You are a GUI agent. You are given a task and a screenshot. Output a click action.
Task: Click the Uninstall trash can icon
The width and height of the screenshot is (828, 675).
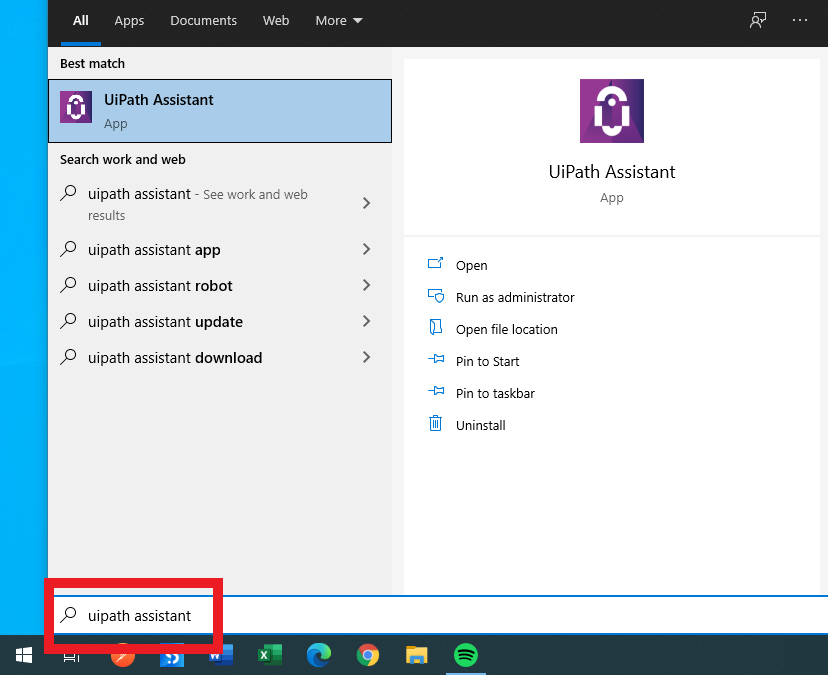tap(435, 423)
